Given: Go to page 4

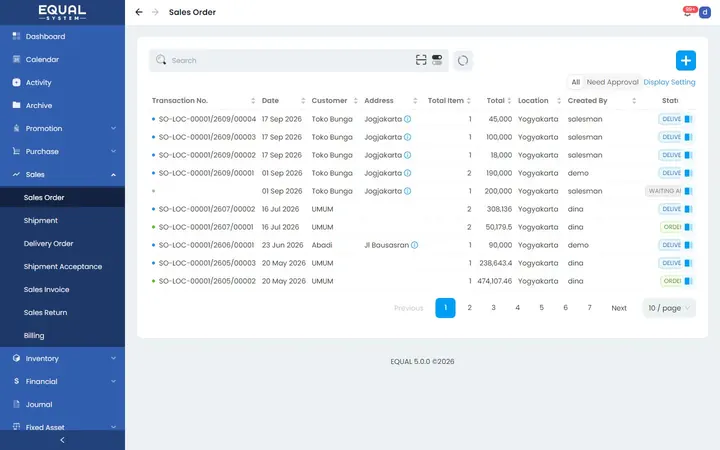Looking at the screenshot, I should click(x=518, y=308).
